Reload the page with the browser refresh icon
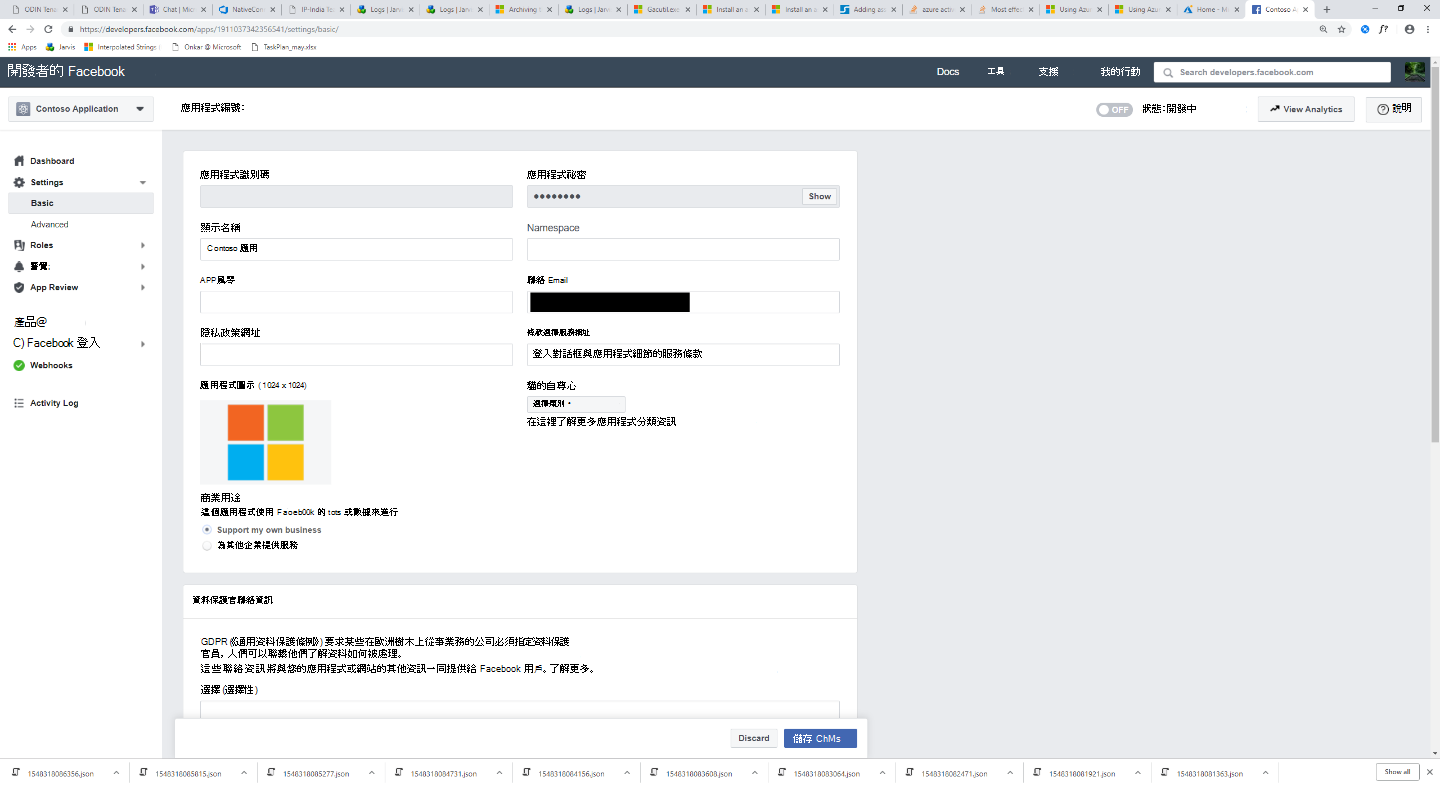 48,29
